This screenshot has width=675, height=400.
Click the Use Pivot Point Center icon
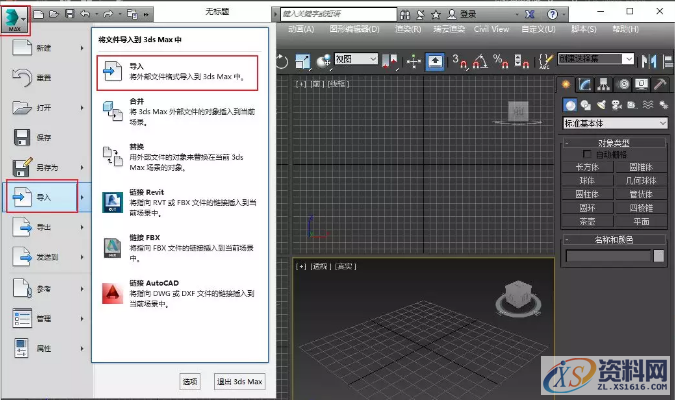click(x=390, y=61)
